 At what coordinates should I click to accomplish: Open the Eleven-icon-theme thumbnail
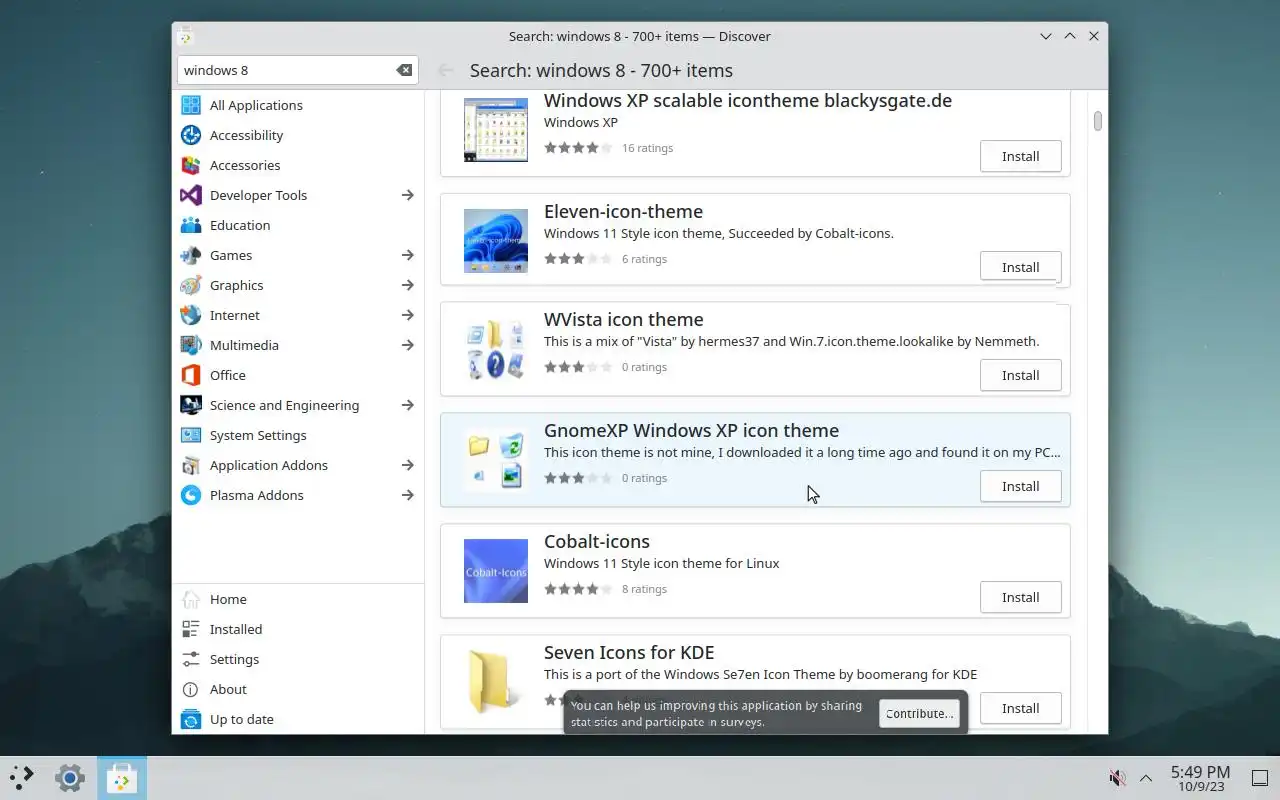click(496, 241)
